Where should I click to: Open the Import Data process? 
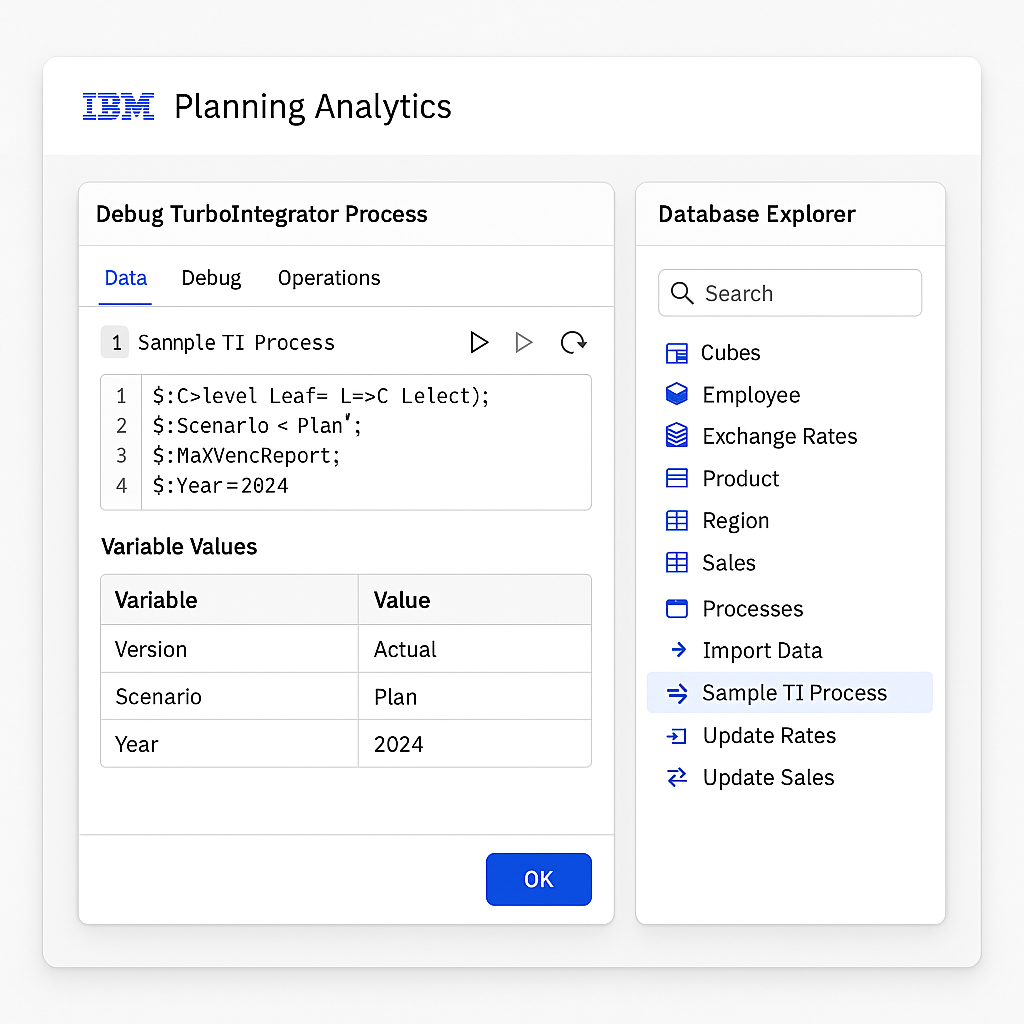click(x=762, y=651)
